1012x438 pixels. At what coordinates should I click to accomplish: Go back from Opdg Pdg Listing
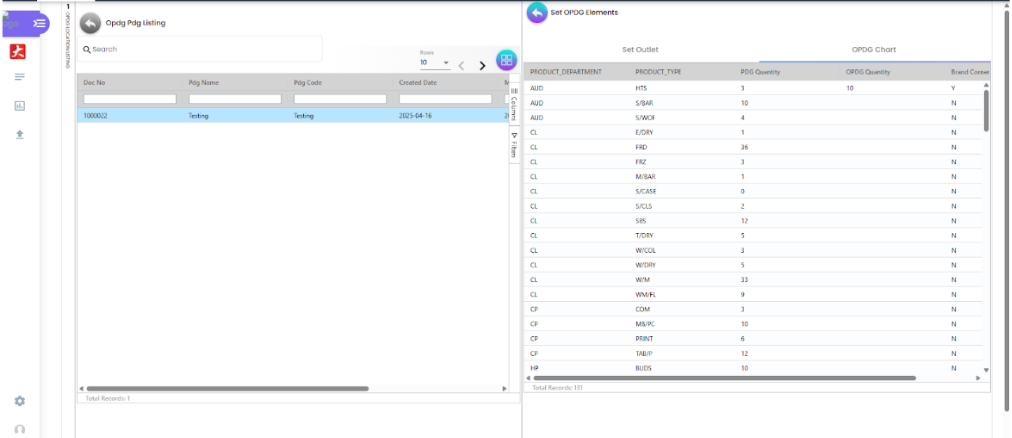pyautogui.click(x=90, y=23)
